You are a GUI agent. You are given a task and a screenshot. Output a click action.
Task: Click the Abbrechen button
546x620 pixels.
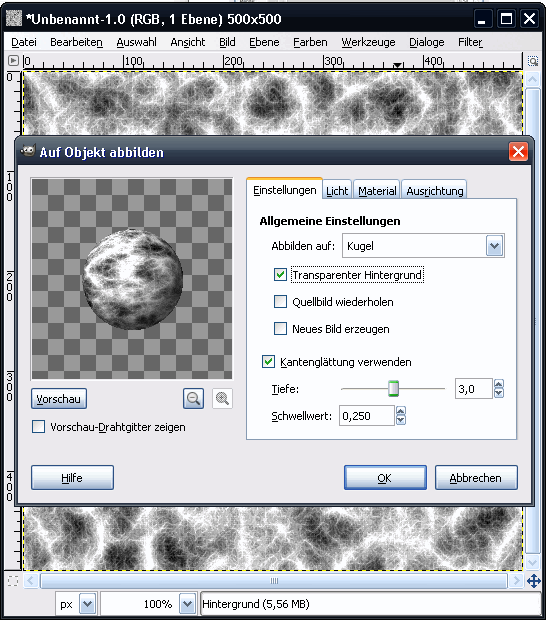(476, 478)
